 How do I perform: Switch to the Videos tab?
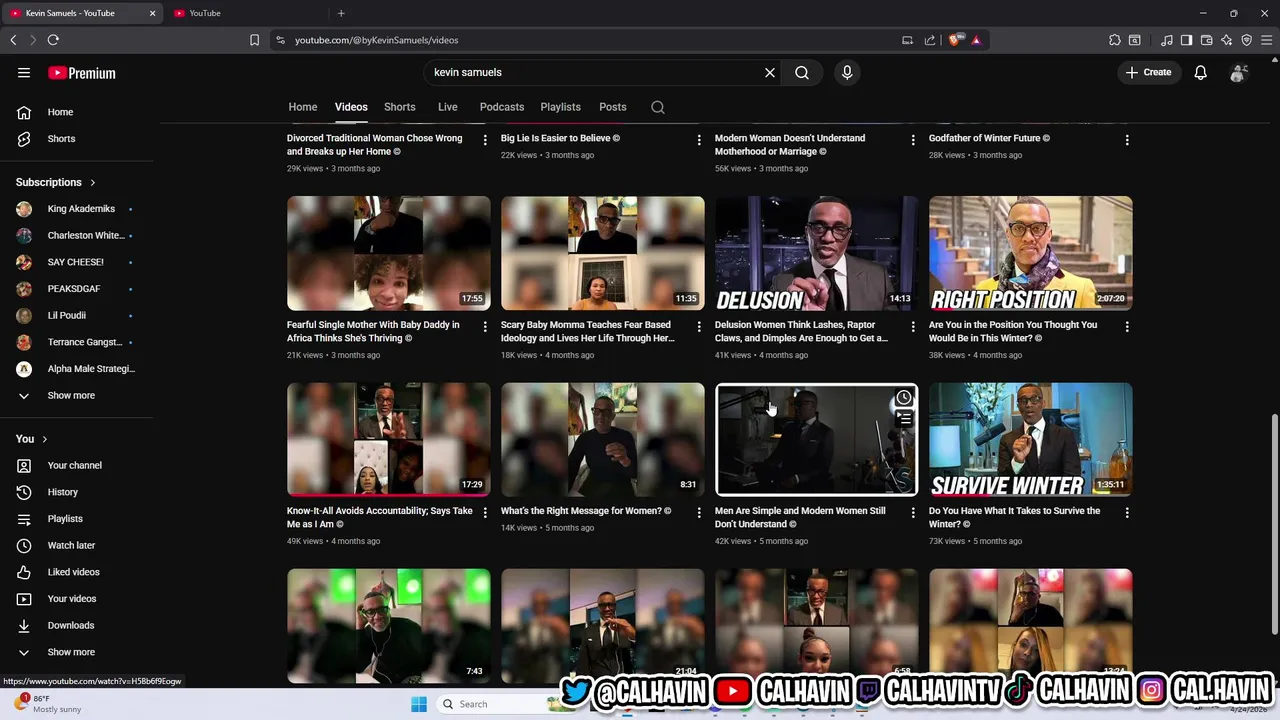351,107
